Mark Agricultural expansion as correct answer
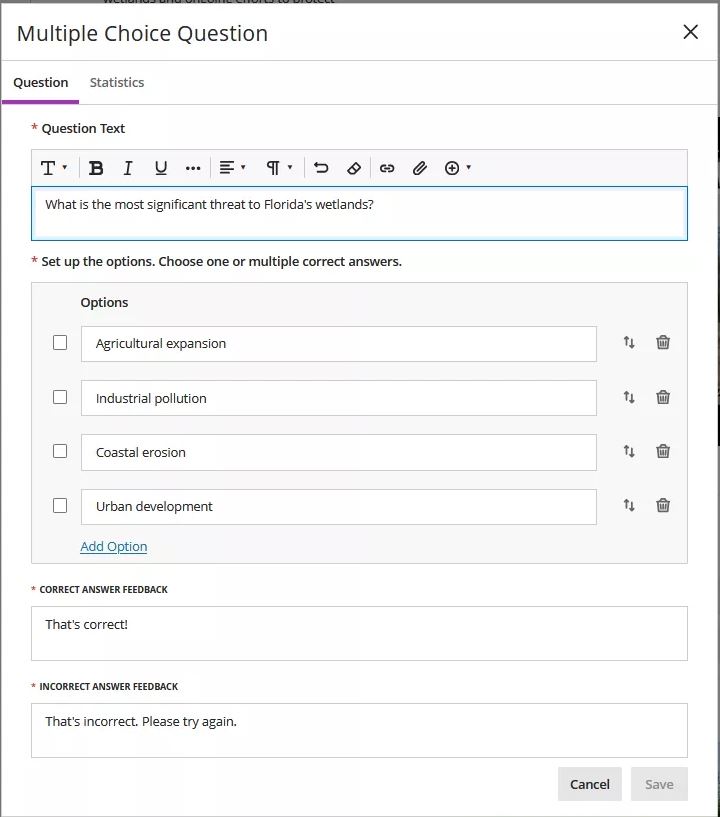The width and height of the screenshot is (720, 817). (60, 343)
